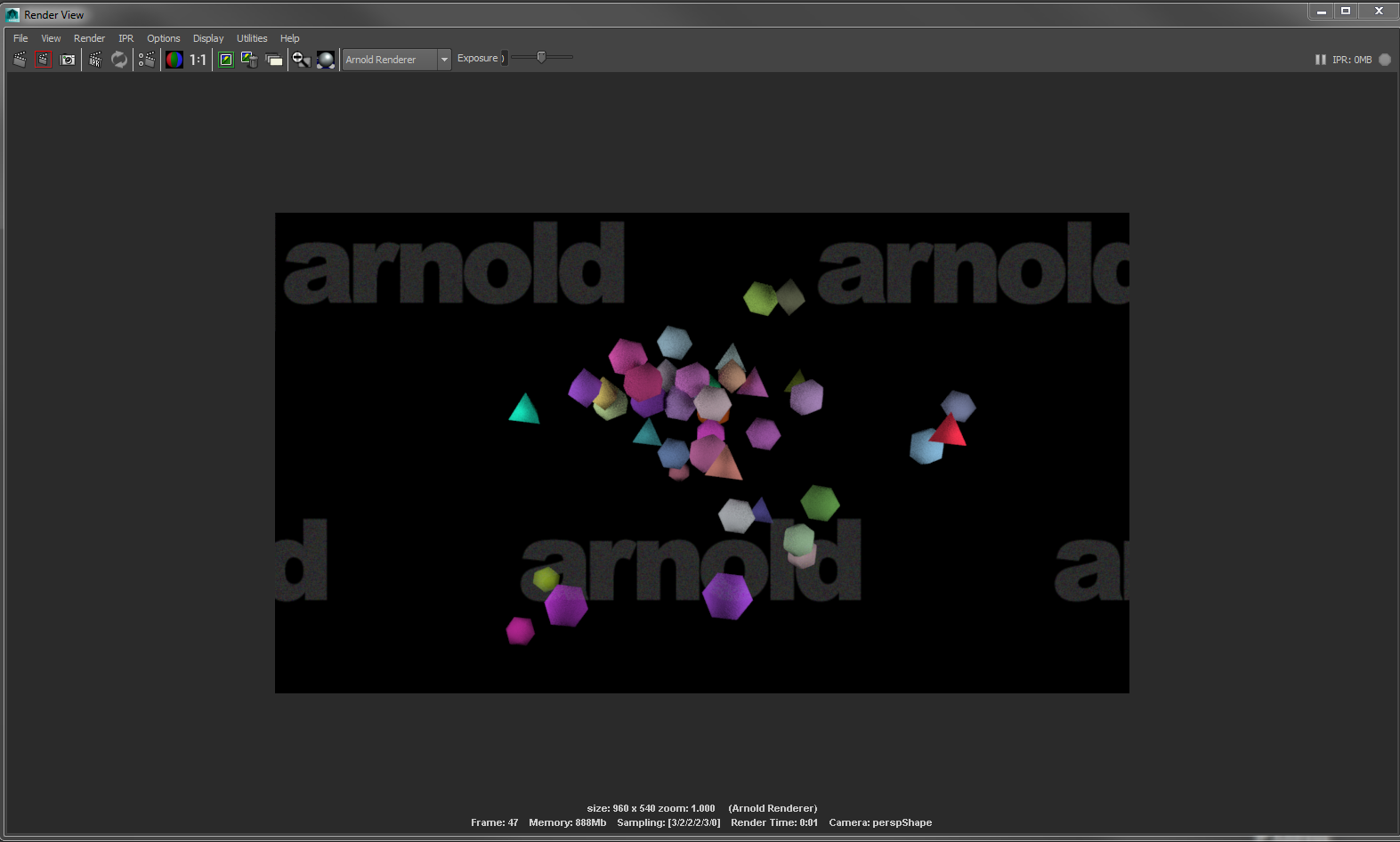Click the 'IPR: 0MB' status text
This screenshot has height=842, width=1400.
pyautogui.click(x=1352, y=60)
